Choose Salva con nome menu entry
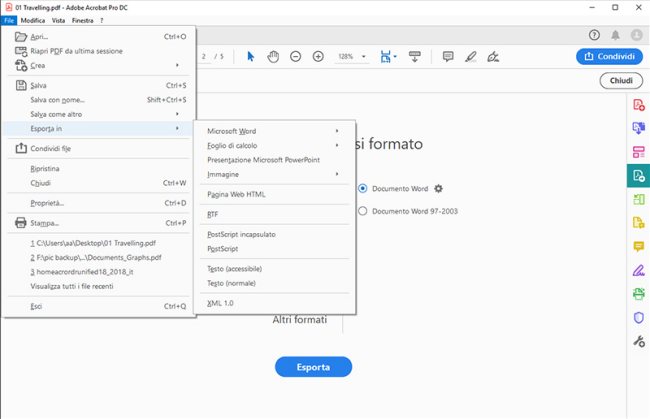Viewport: 650px width, 419px height. pos(99,100)
